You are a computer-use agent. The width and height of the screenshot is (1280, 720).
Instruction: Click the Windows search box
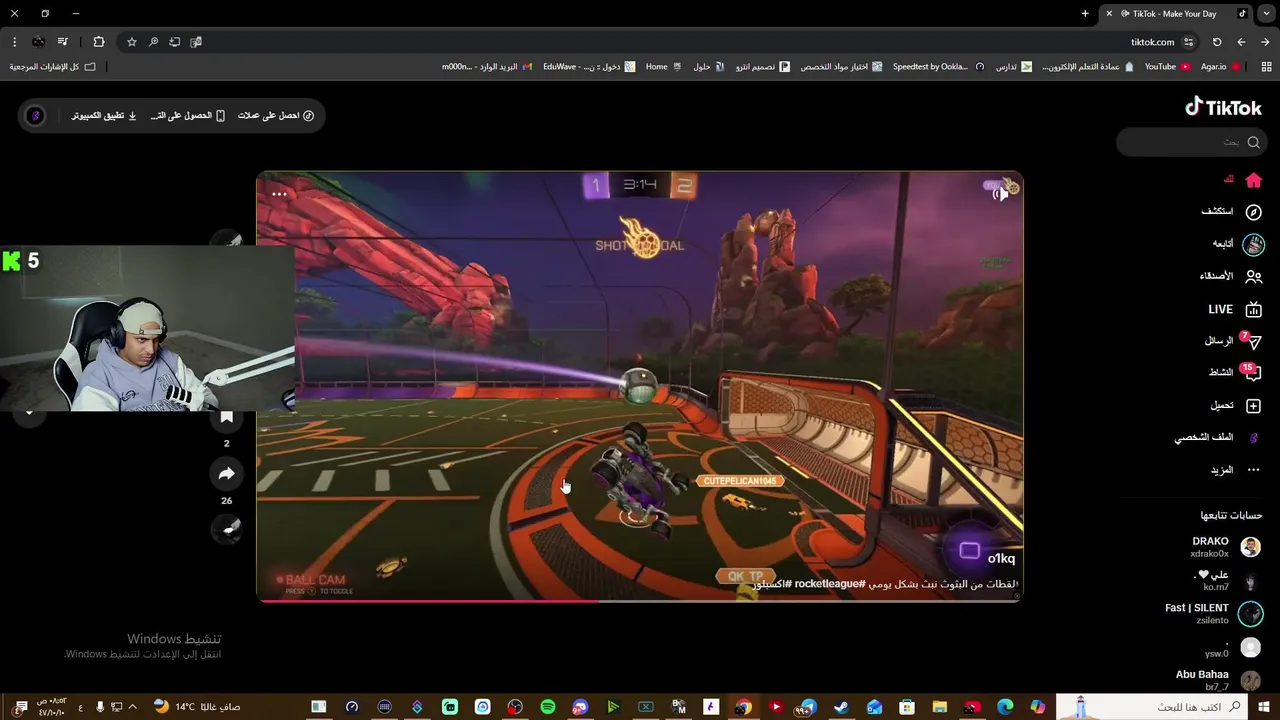point(1151,707)
